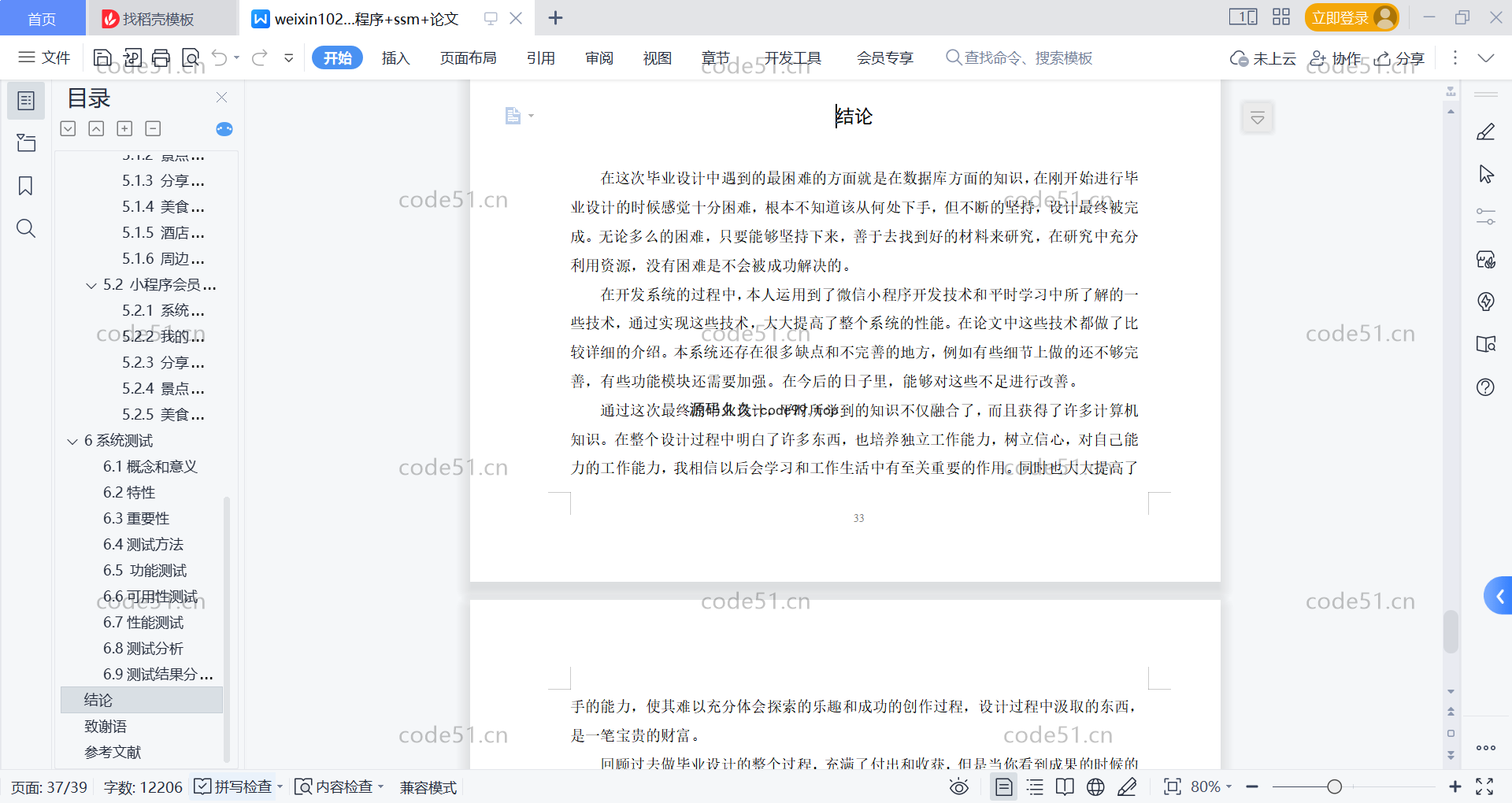Click the Save icon in toolbar
Screen dimensions: 1512x803
(102, 57)
